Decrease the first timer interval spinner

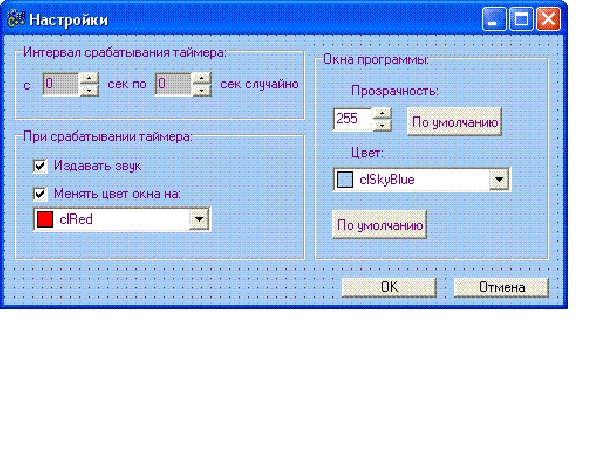click(89, 90)
